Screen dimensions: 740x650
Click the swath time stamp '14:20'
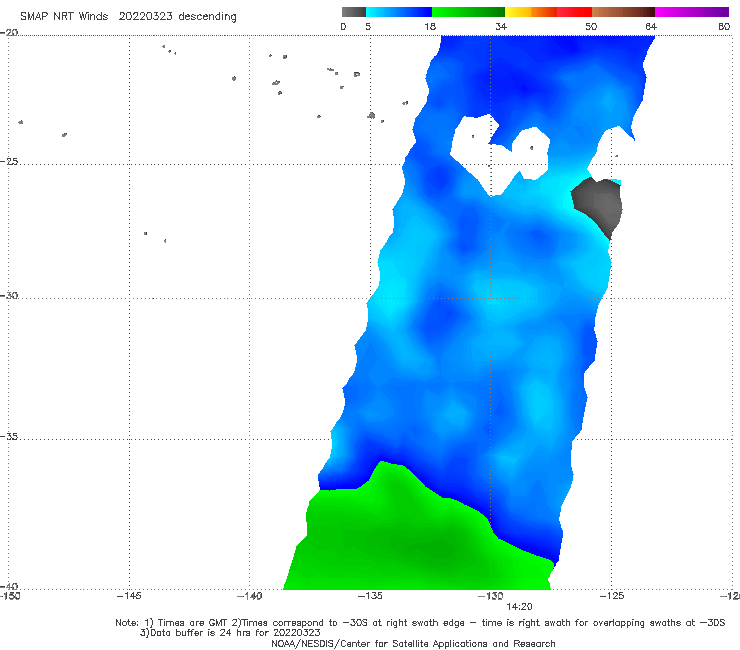[519, 607]
